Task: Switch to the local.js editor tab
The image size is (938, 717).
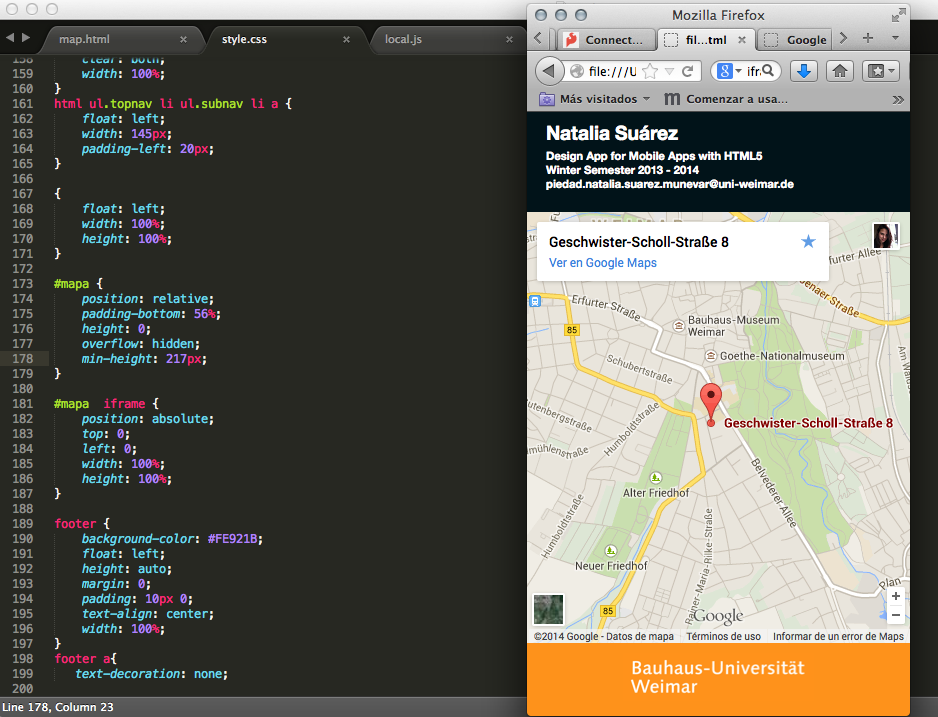Action: coord(404,39)
